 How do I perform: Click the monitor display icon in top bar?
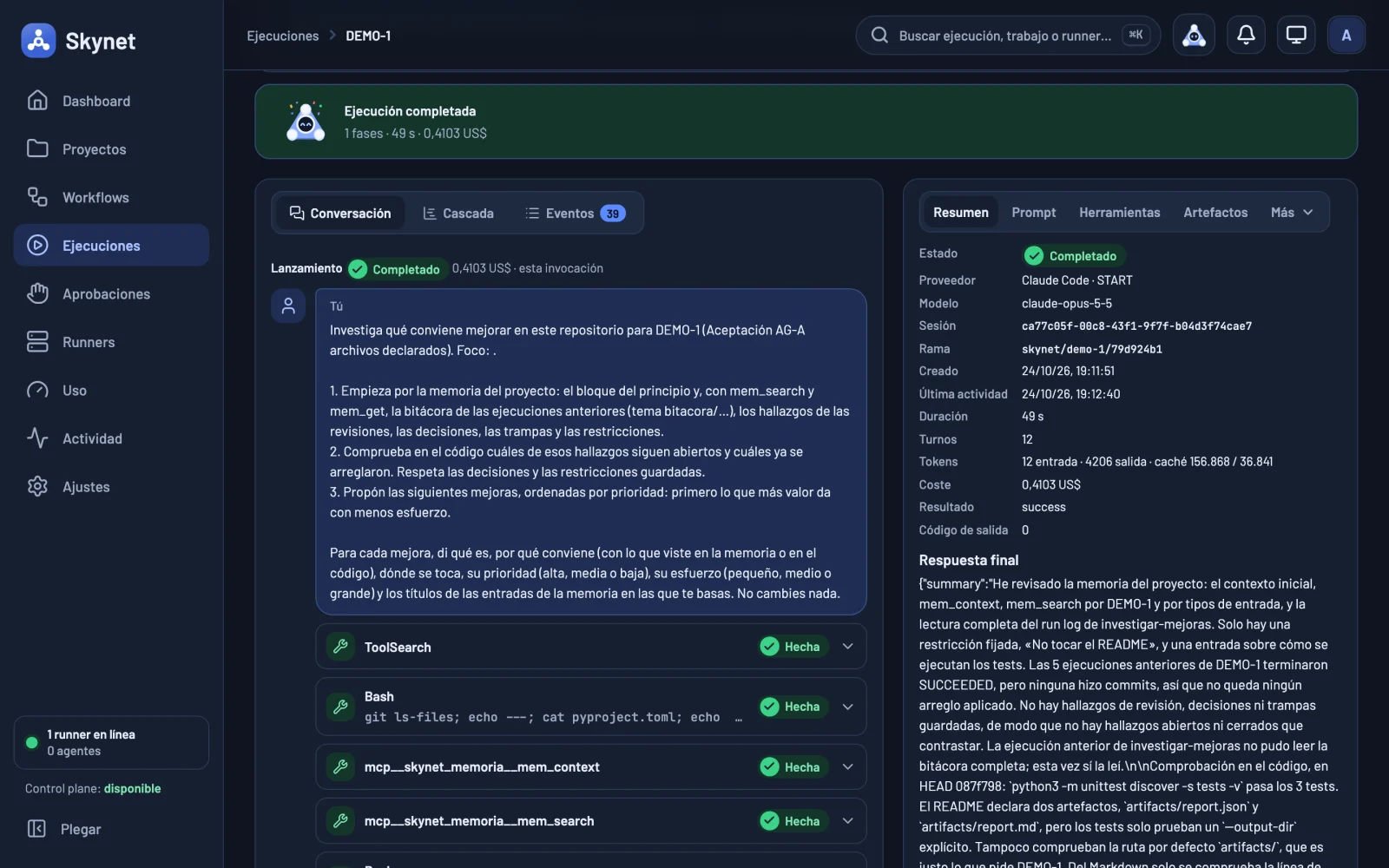[1295, 36]
